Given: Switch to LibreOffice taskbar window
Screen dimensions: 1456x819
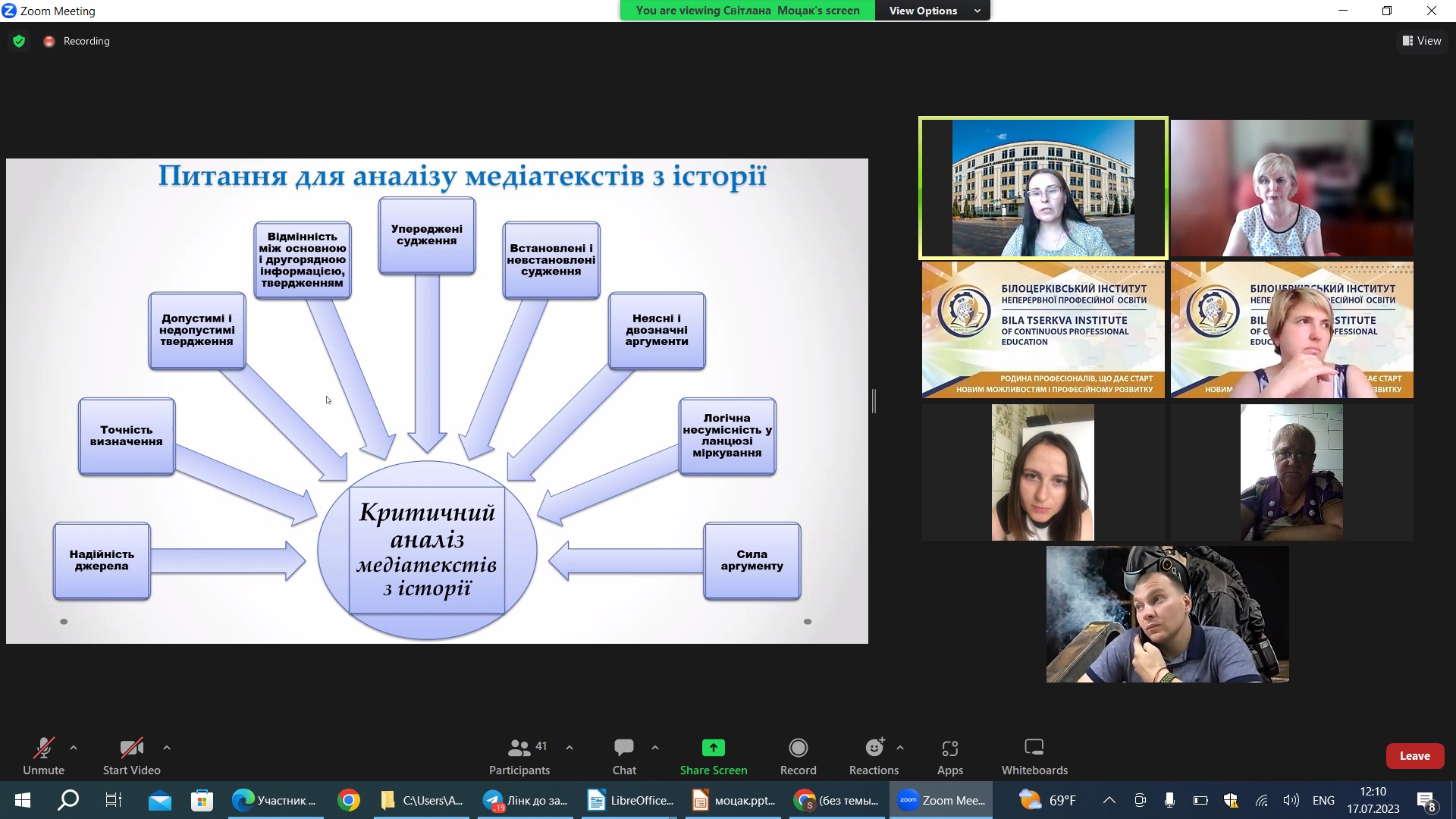Looking at the screenshot, I should [x=631, y=800].
